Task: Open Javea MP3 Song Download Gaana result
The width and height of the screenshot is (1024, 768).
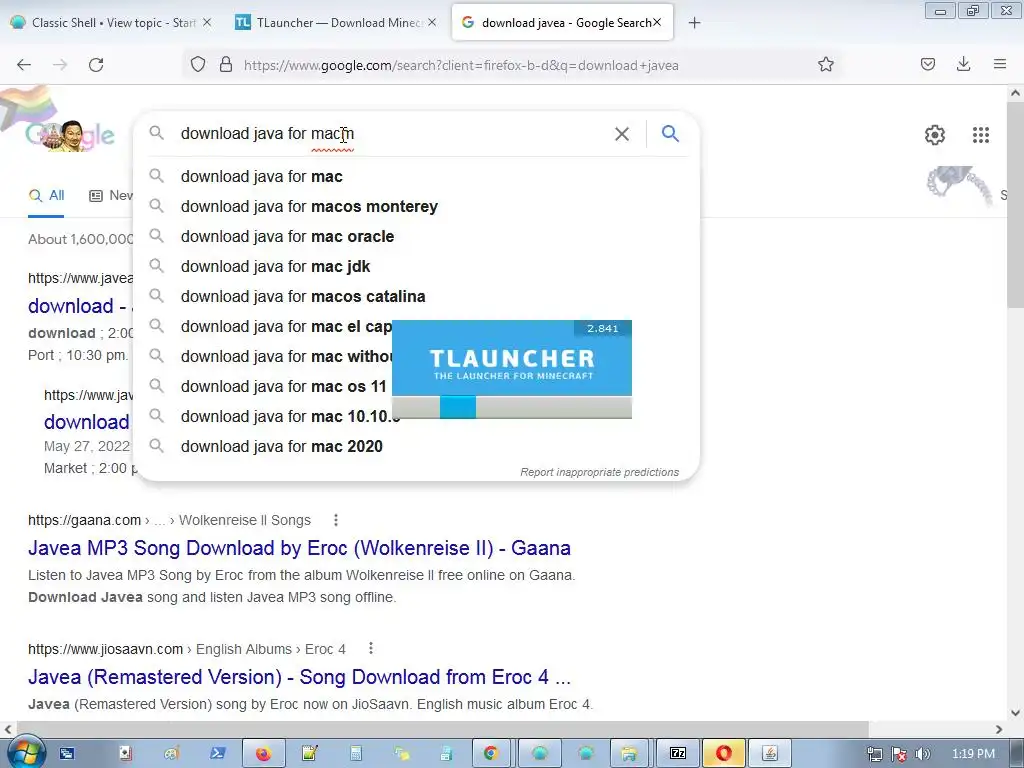Action: (x=299, y=548)
